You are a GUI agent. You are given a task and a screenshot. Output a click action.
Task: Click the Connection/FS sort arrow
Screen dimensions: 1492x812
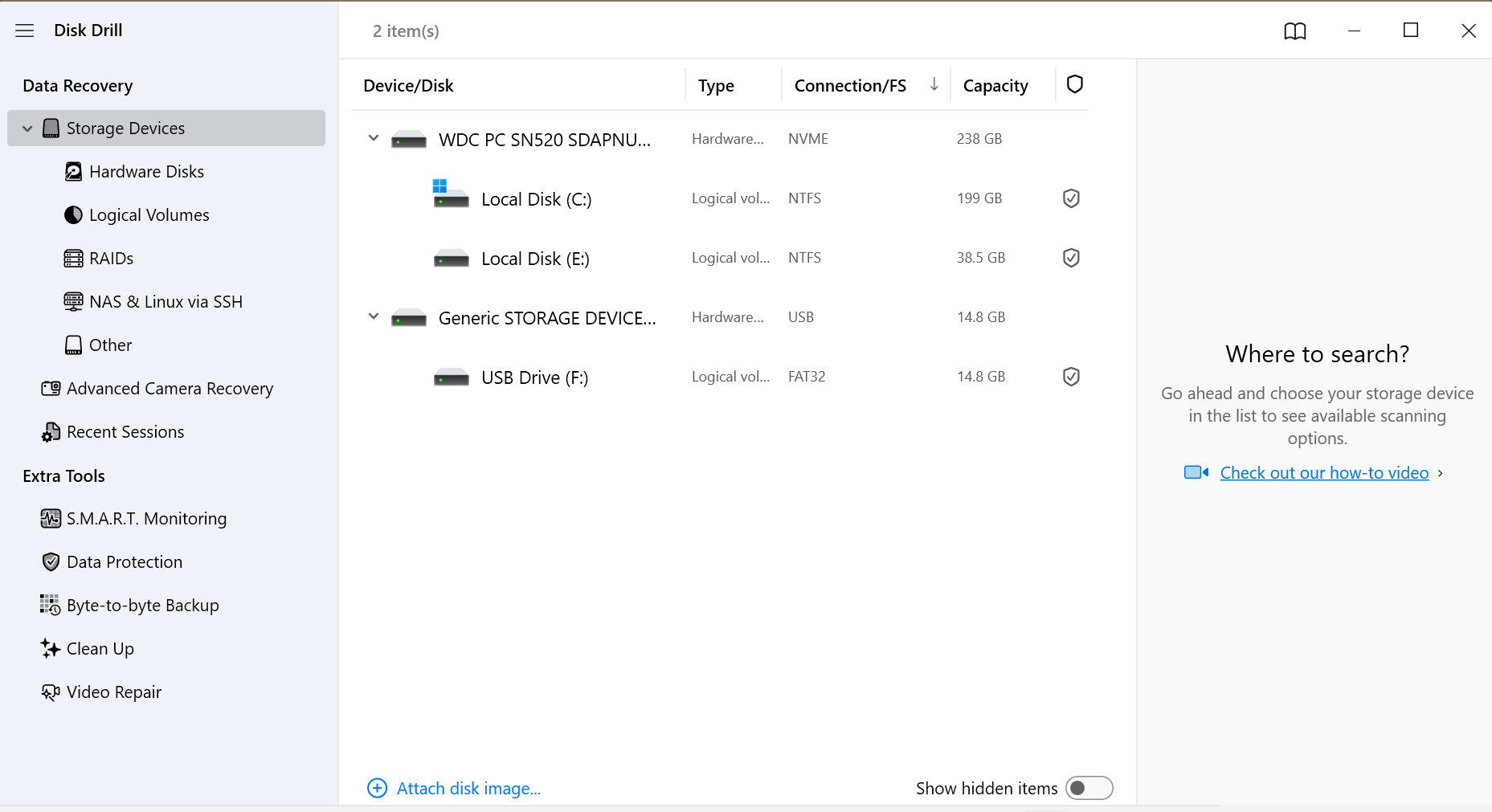(x=934, y=84)
